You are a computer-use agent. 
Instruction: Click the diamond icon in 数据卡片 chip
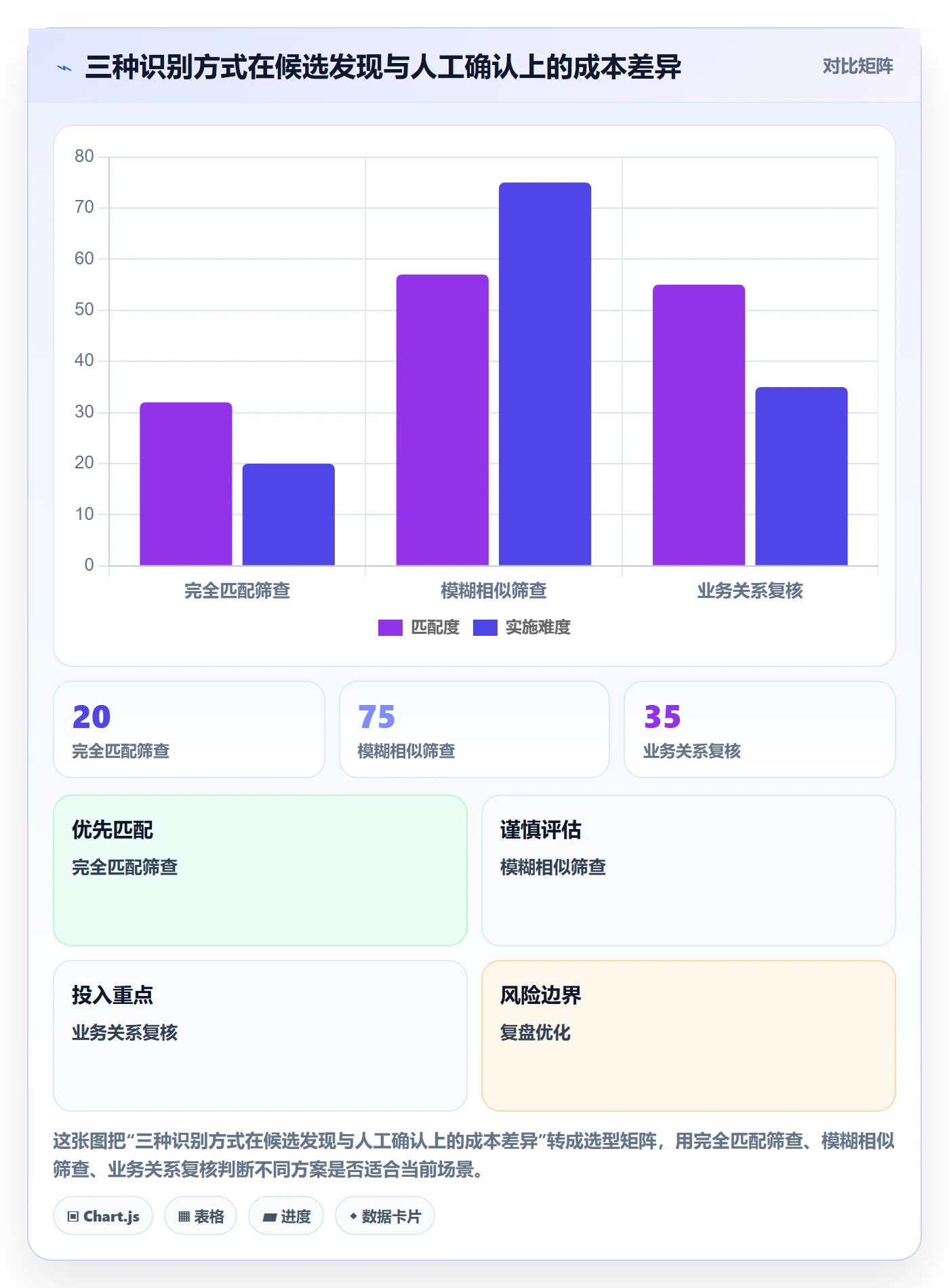pos(353,1216)
